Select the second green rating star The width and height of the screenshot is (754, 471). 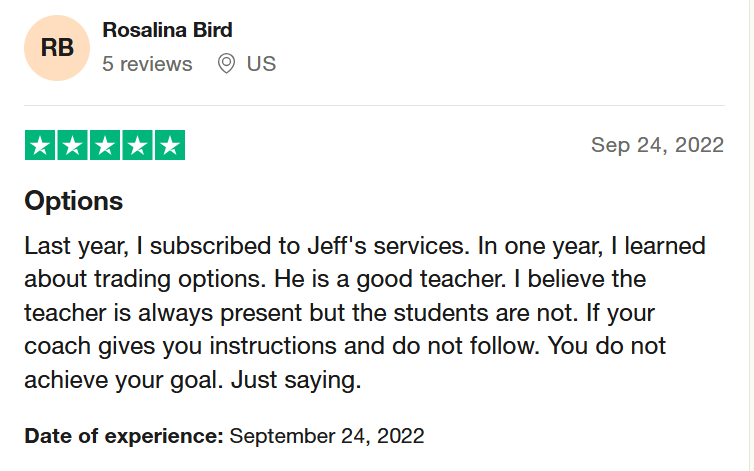tap(73, 145)
